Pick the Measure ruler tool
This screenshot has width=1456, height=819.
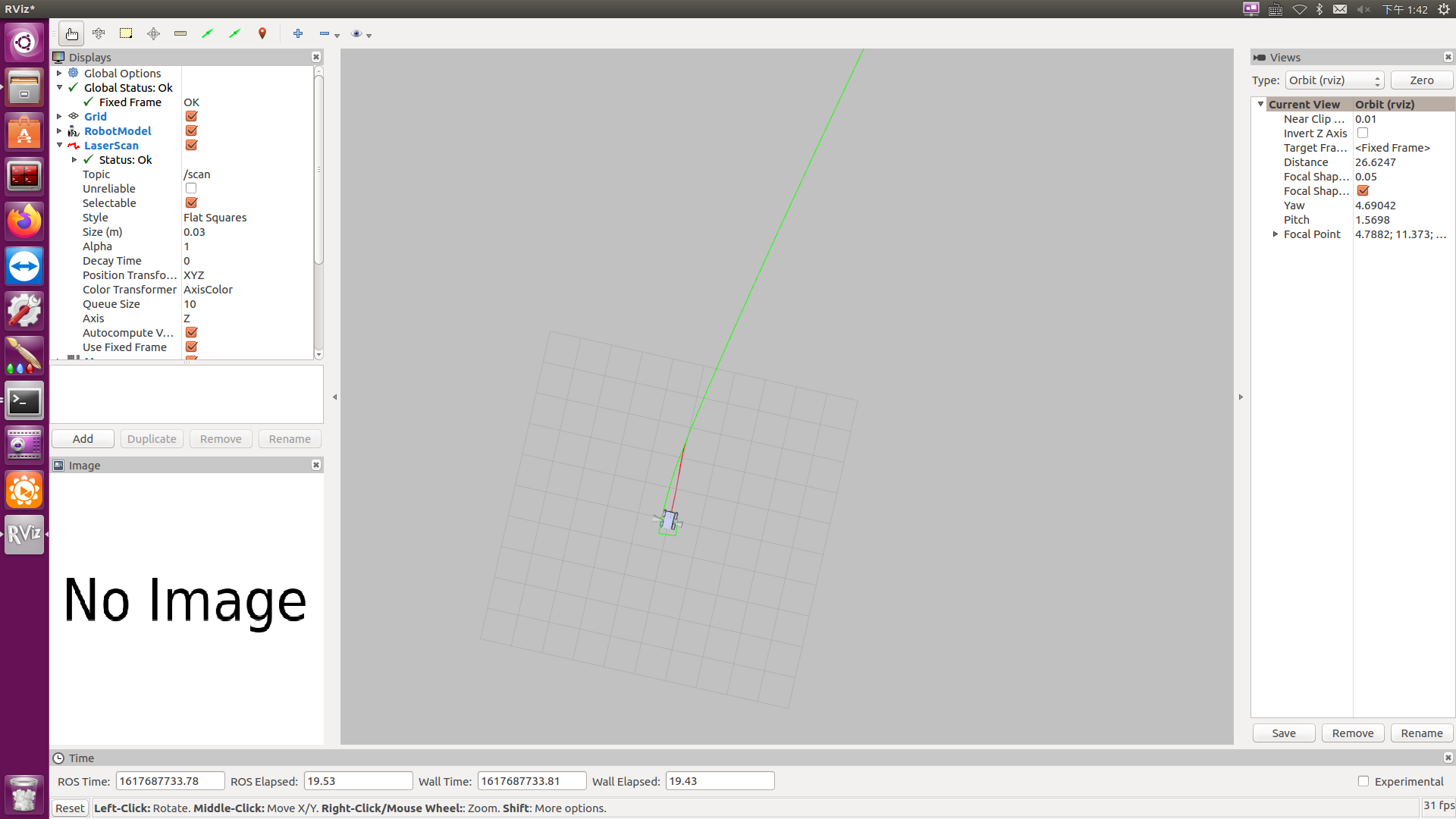[180, 33]
